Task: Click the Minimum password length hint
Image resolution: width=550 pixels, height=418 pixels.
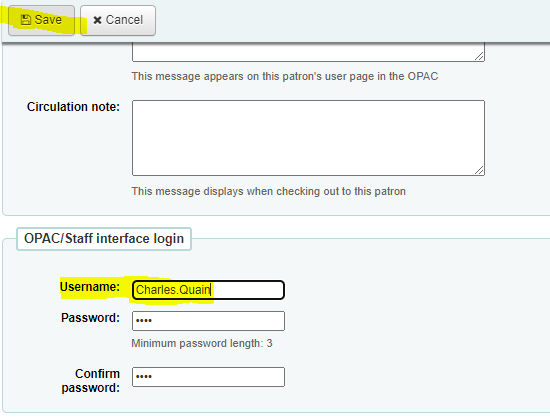Action: pos(202,343)
